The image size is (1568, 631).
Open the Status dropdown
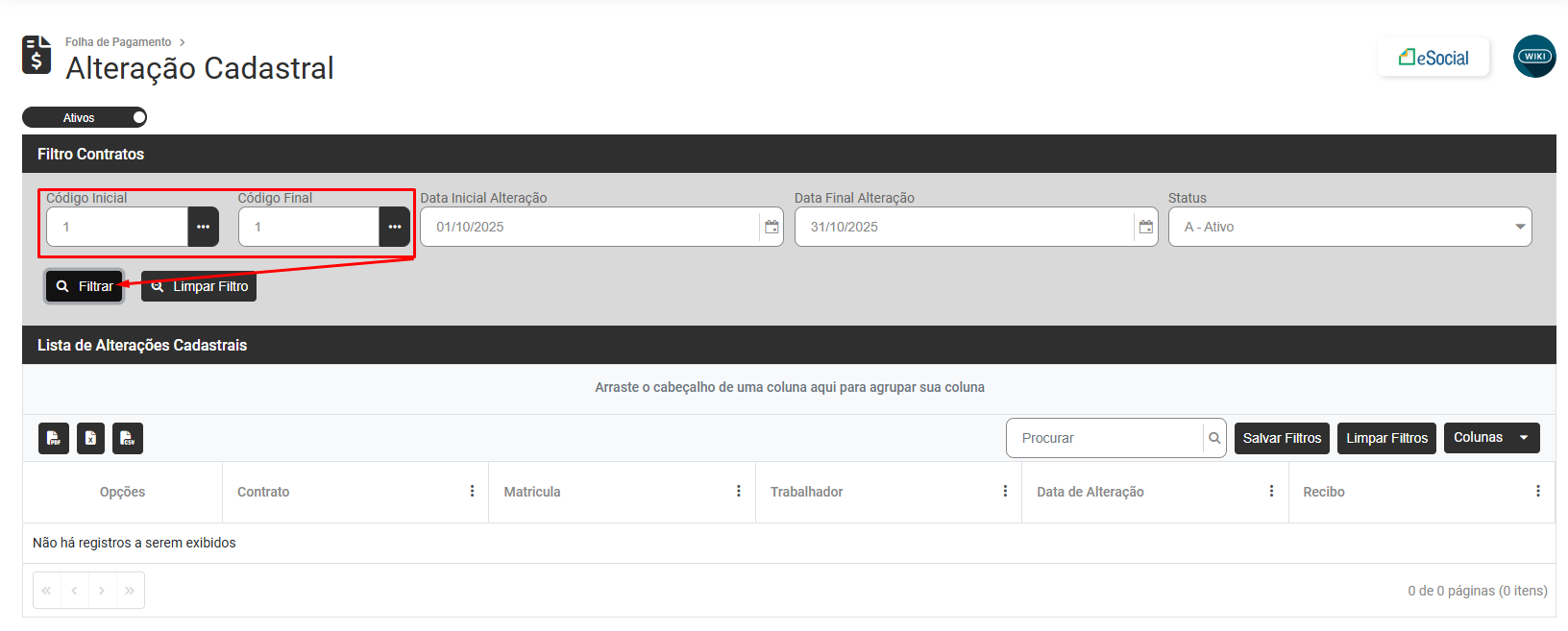pos(1350,228)
